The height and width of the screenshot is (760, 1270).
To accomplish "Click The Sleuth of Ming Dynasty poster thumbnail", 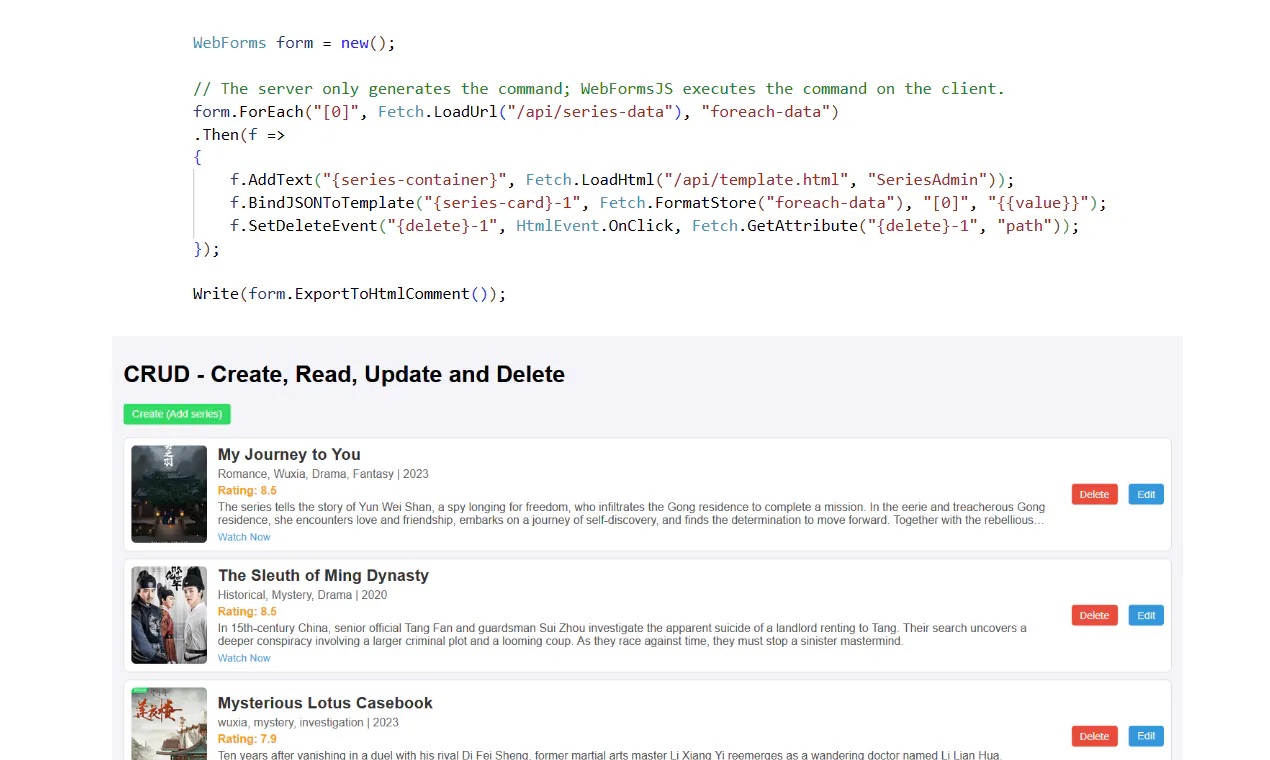I will pyautogui.click(x=169, y=615).
